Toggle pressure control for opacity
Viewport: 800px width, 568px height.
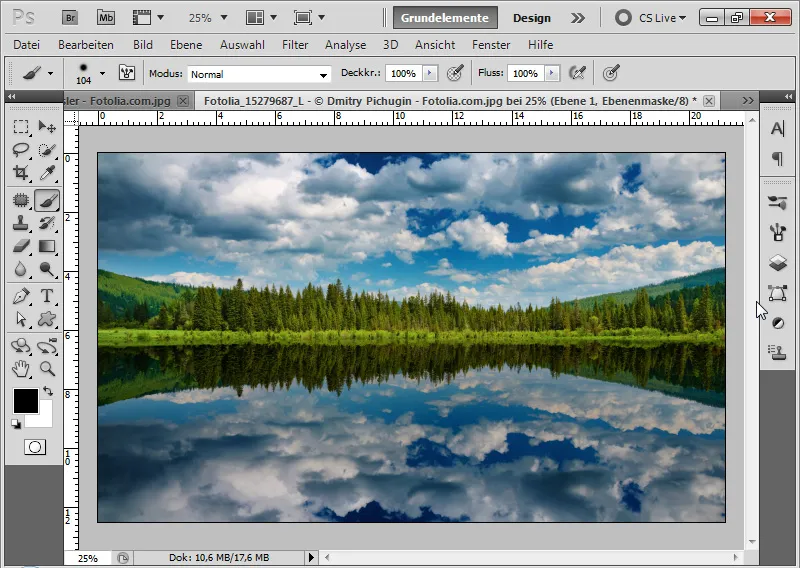click(x=455, y=73)
